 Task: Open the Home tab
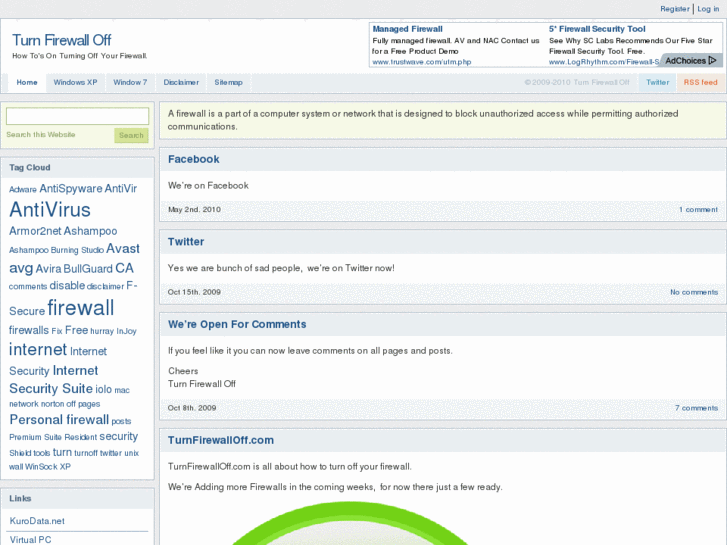pyautogui.click(x=27, y=82)
